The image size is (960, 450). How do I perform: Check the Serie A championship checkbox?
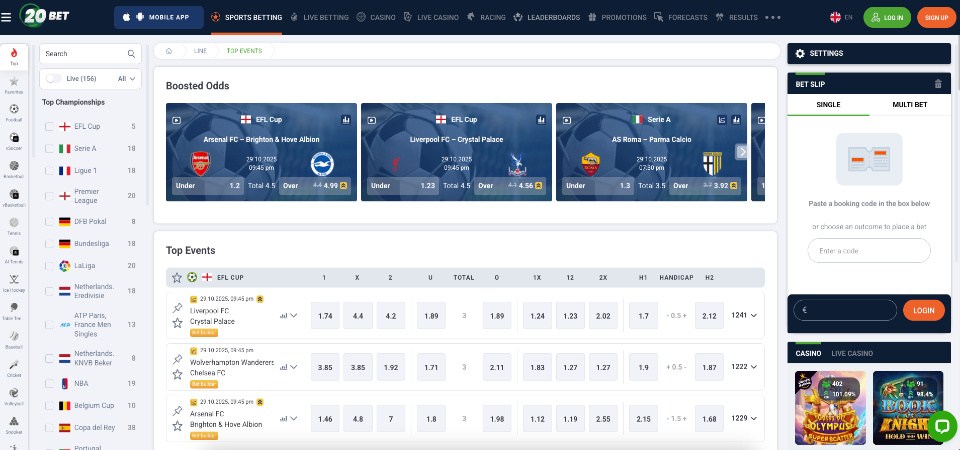[x=50, y=148]
